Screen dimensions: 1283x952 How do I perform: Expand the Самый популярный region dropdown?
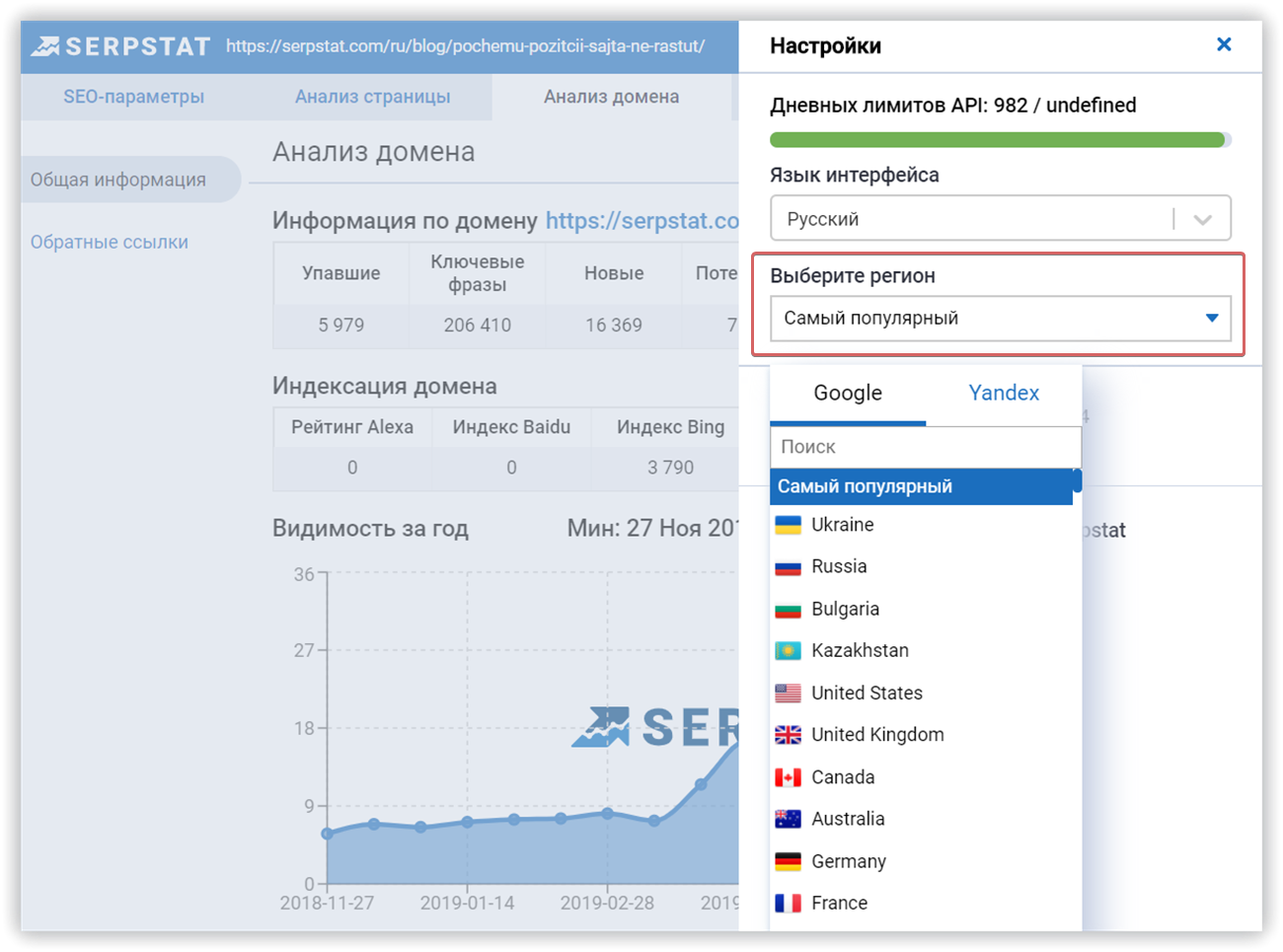(x=1001, y=318)
